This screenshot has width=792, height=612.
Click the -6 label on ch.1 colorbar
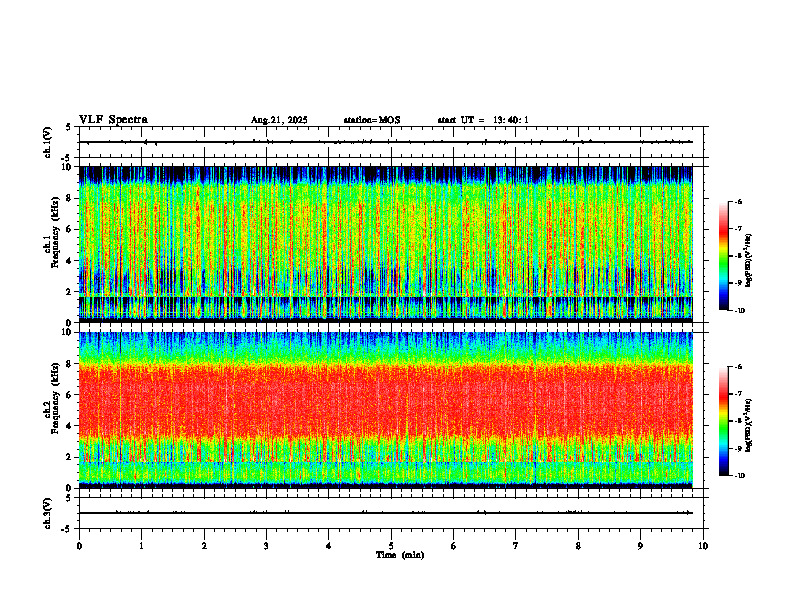pos(739,202)
